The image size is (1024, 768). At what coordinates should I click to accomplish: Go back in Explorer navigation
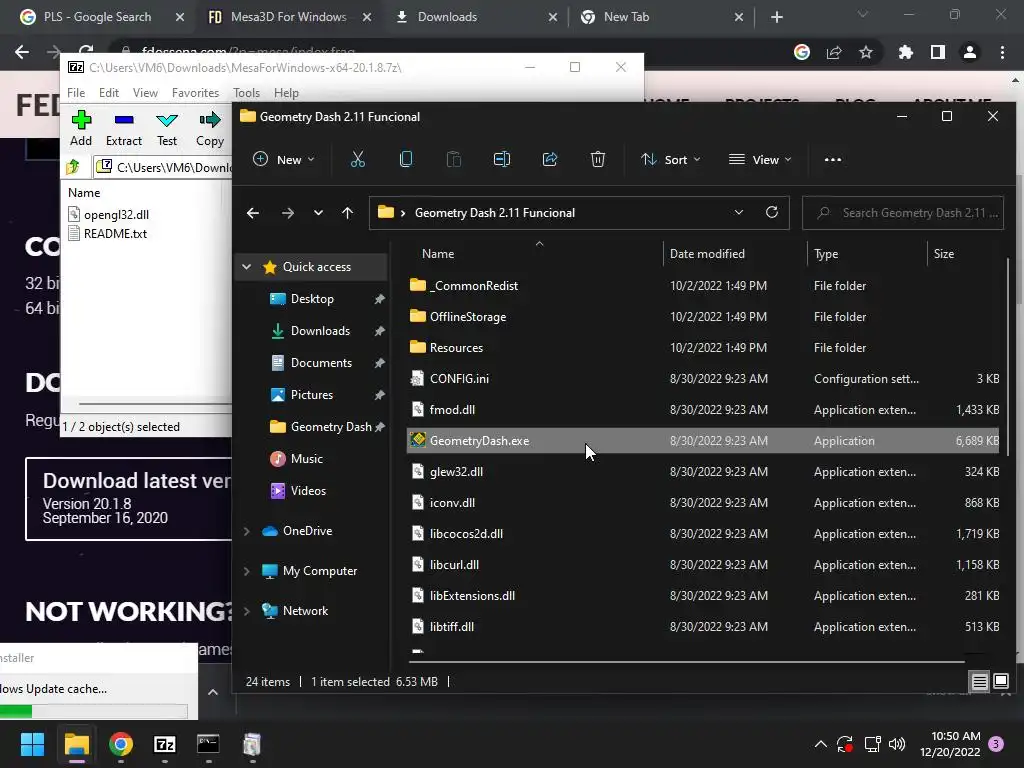(x=253, y=213)
